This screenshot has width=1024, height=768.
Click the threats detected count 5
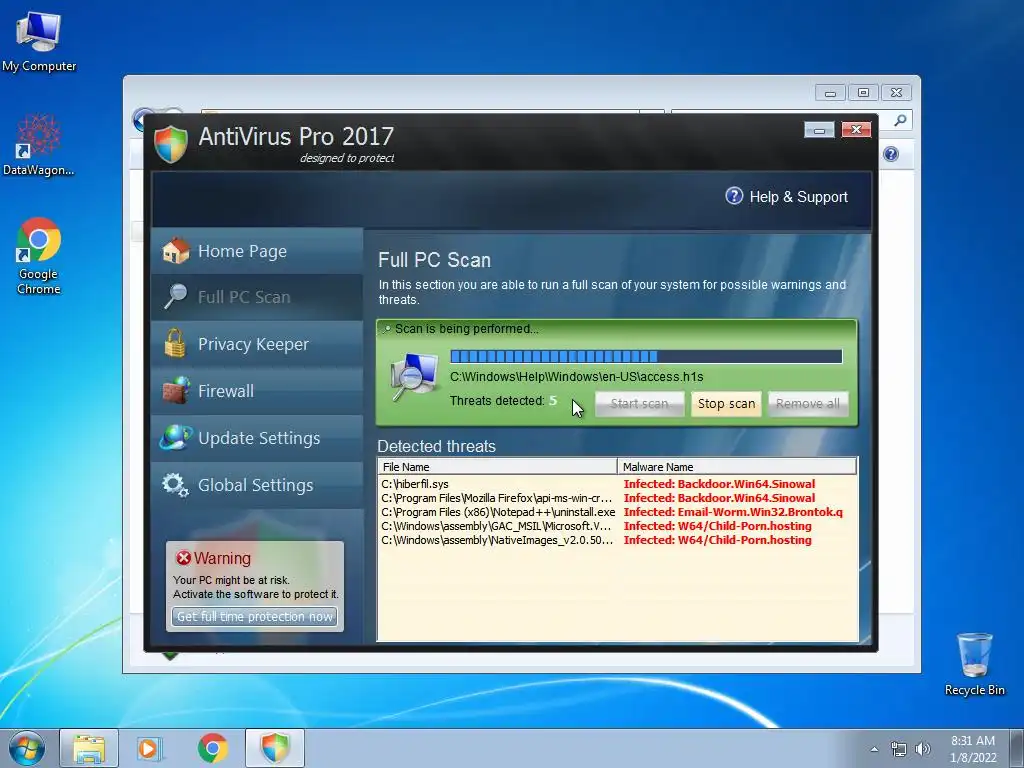pyautogui.click(x=552, y=400)
